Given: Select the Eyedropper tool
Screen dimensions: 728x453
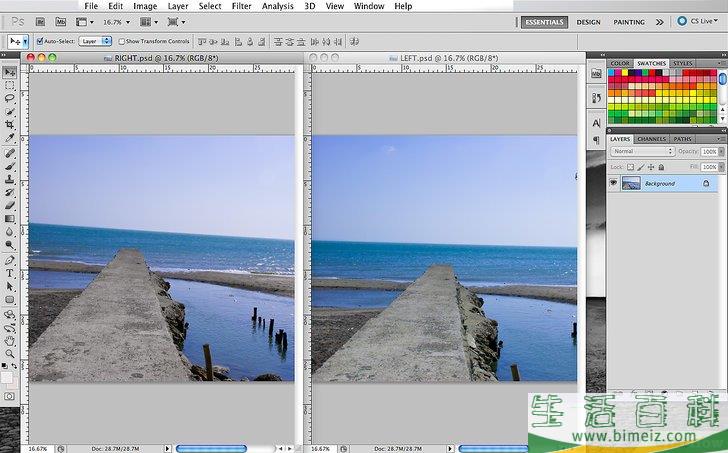Looking at the screenshot, I should (x=10, y=138).
